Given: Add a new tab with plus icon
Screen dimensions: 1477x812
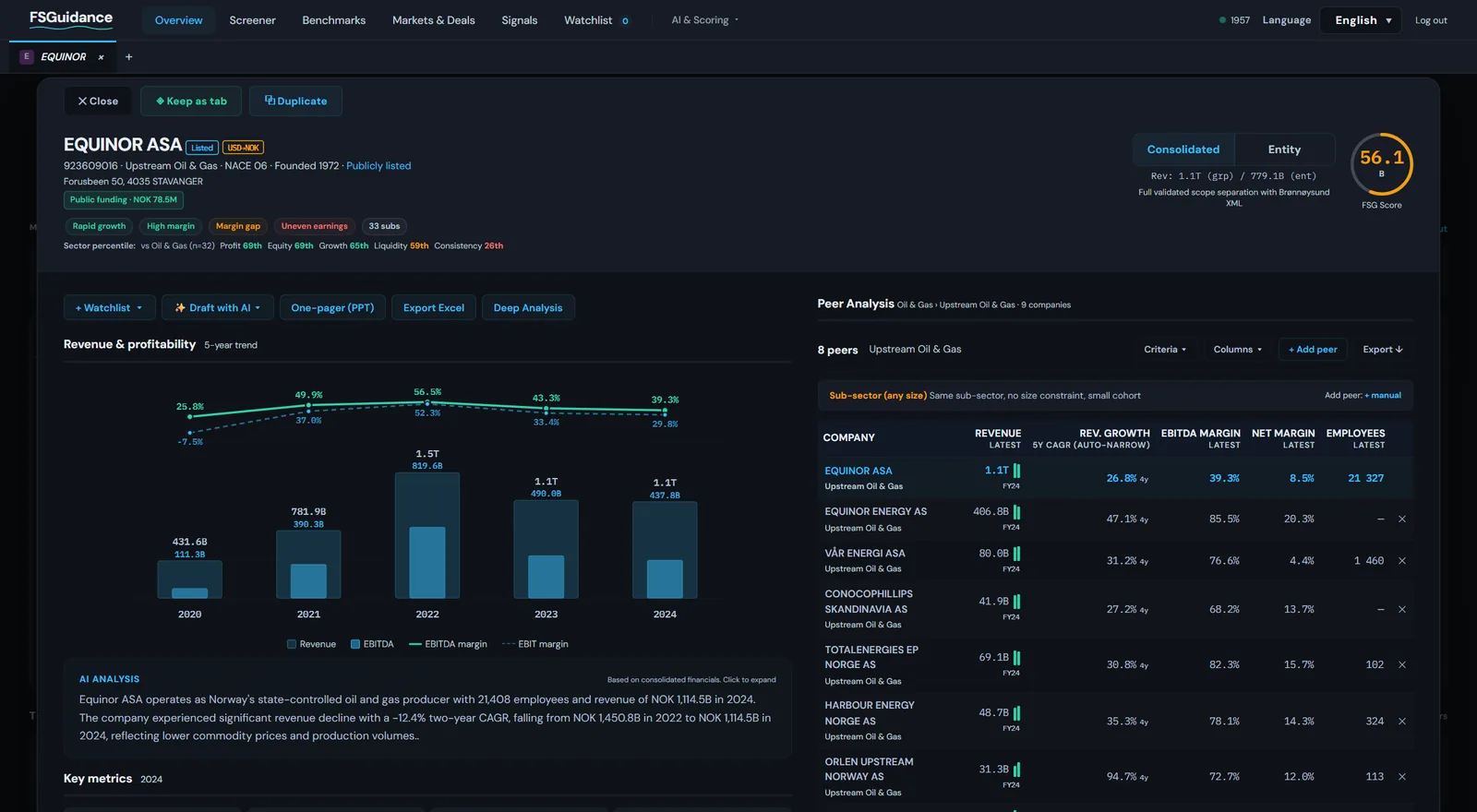Looking at the screenshot, I should pos(128,57).
